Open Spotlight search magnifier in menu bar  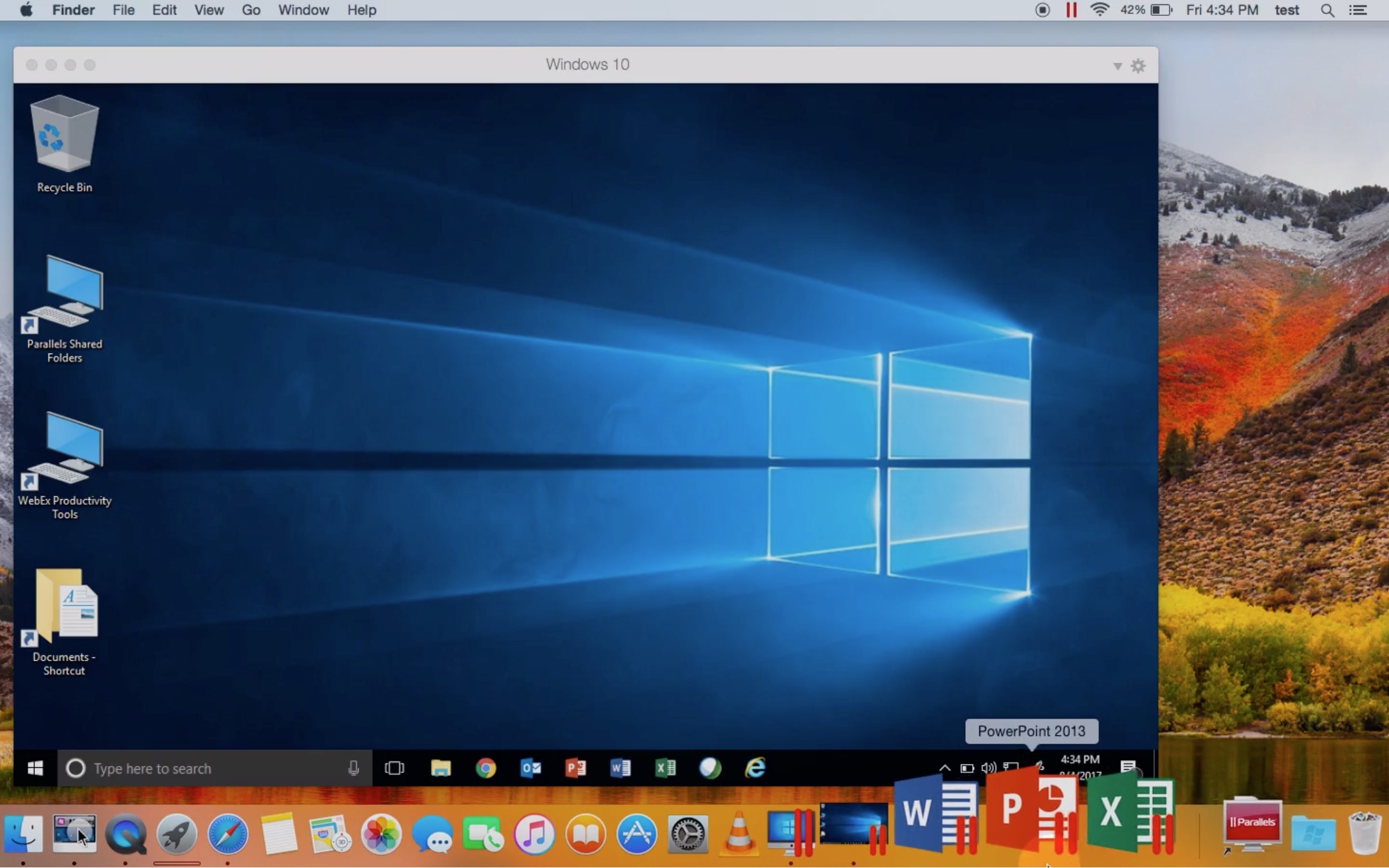pyautogui.click(x=1327, y=10)
